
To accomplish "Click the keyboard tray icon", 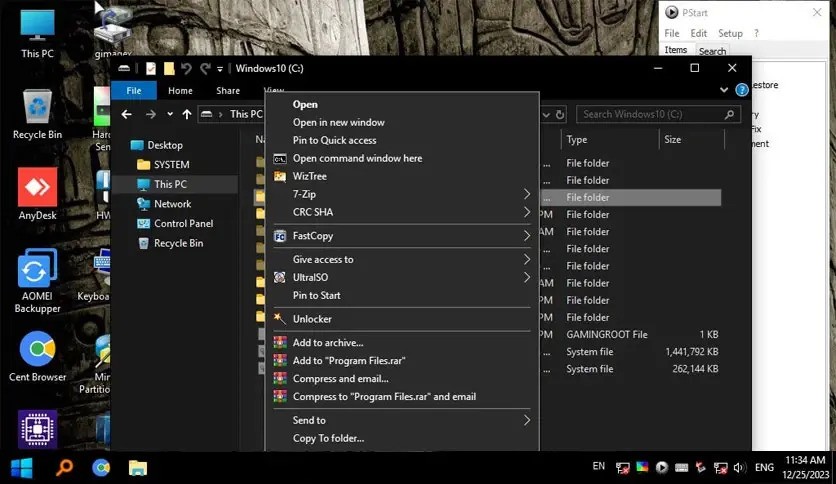I will 681,467.
